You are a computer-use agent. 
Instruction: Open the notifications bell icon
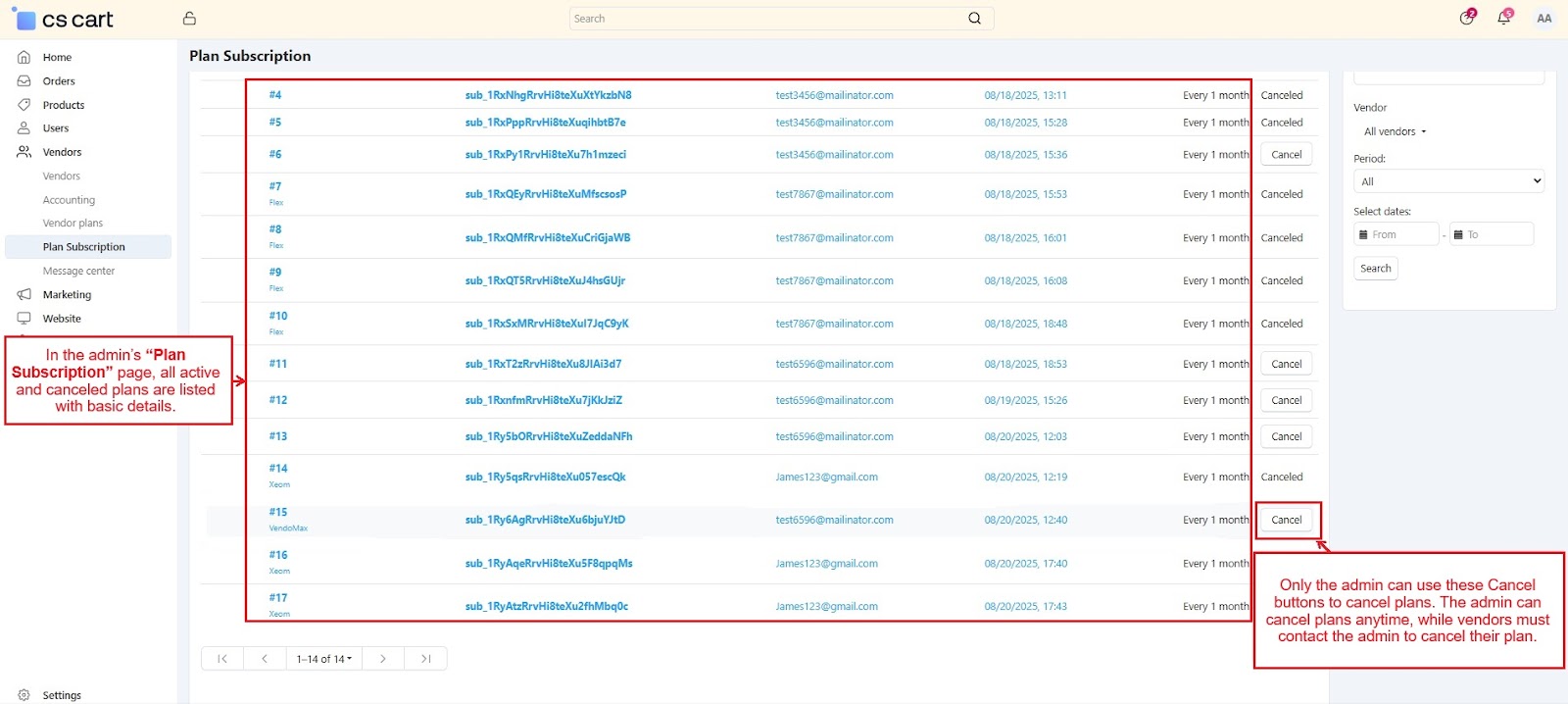coord(1503,19)
